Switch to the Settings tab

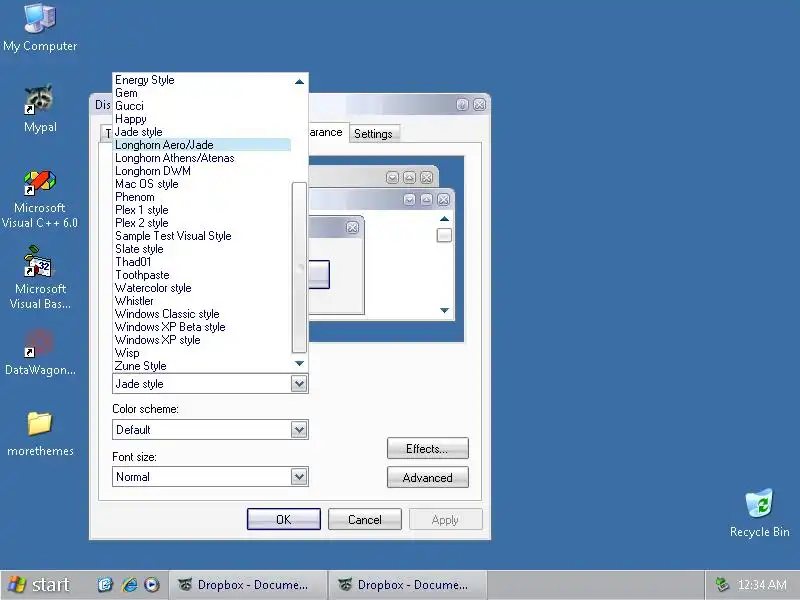(373, 134)
